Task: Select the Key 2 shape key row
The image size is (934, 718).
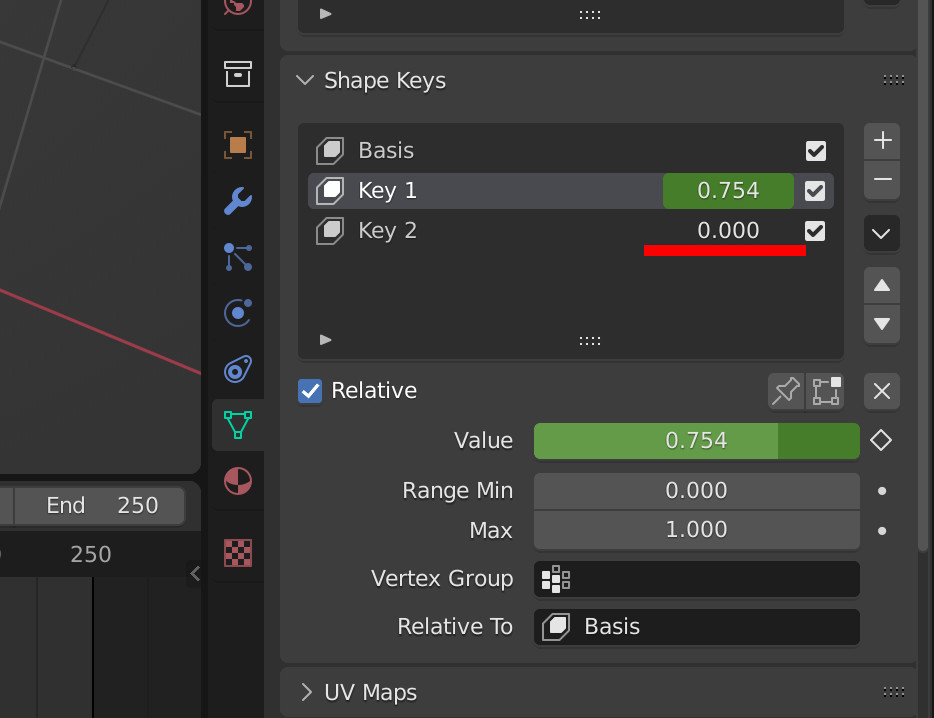Action: click(571, 231)
